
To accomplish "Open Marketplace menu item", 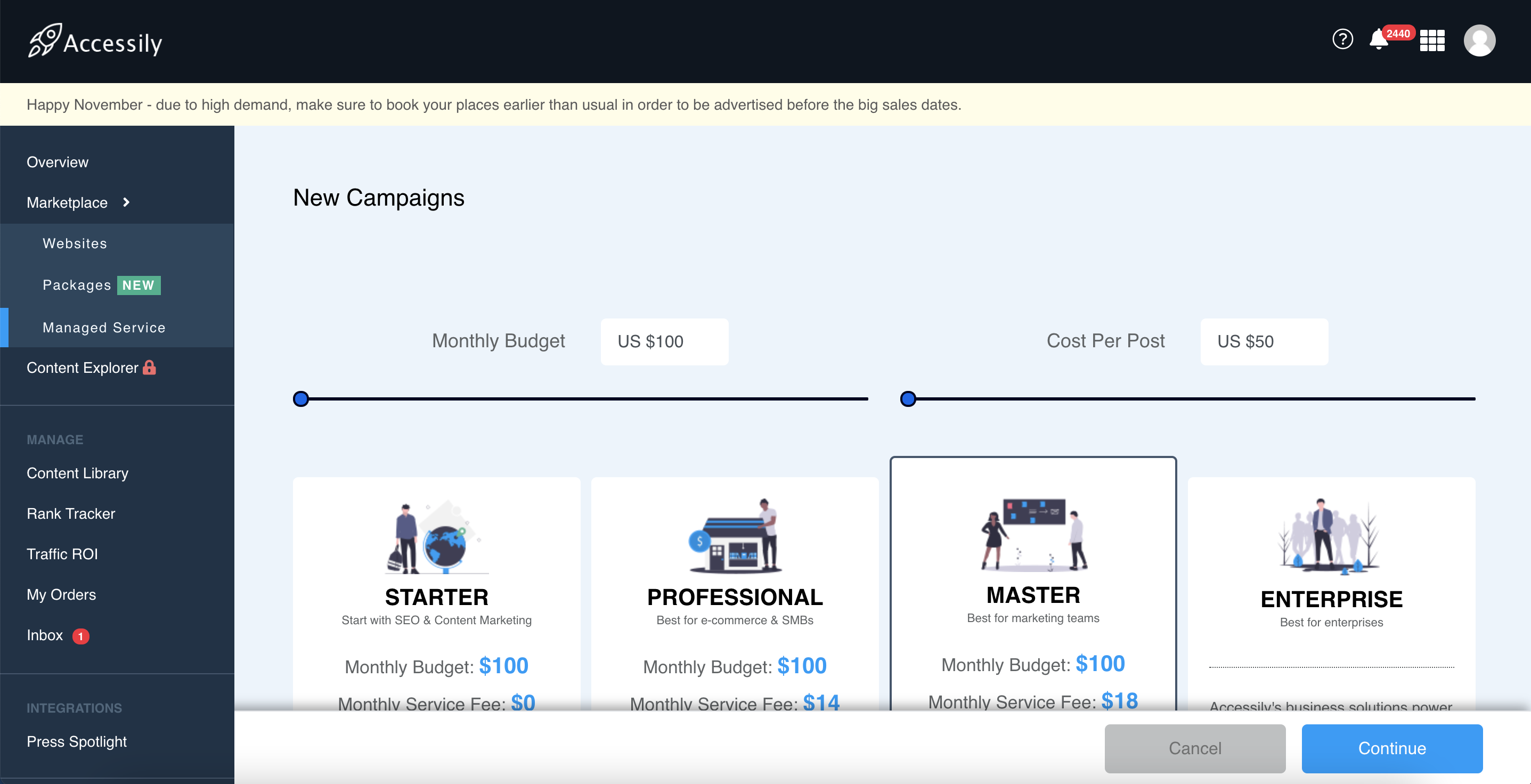I will coord(67,203).
